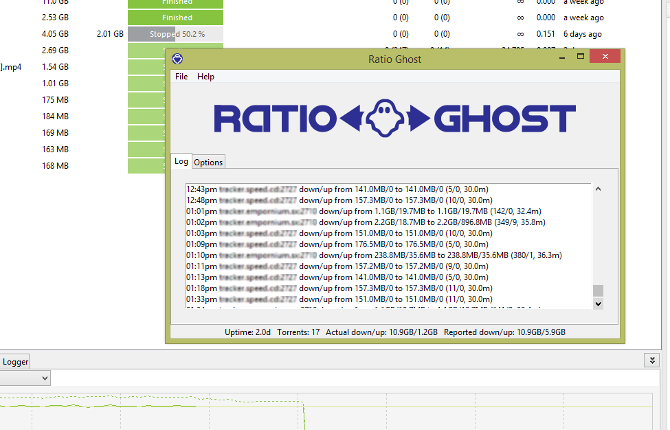Image resolution: width=670 pixels, height=430 pixels.
Task: Select the 01:18pm log entry
Action: click(x=339, y=289)
